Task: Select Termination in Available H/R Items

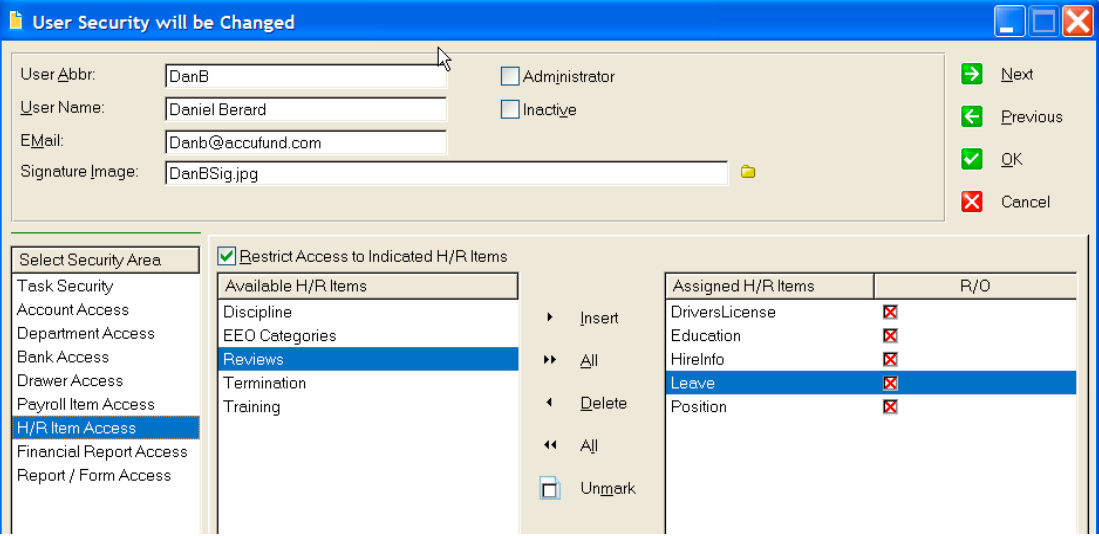Action: 368,383
